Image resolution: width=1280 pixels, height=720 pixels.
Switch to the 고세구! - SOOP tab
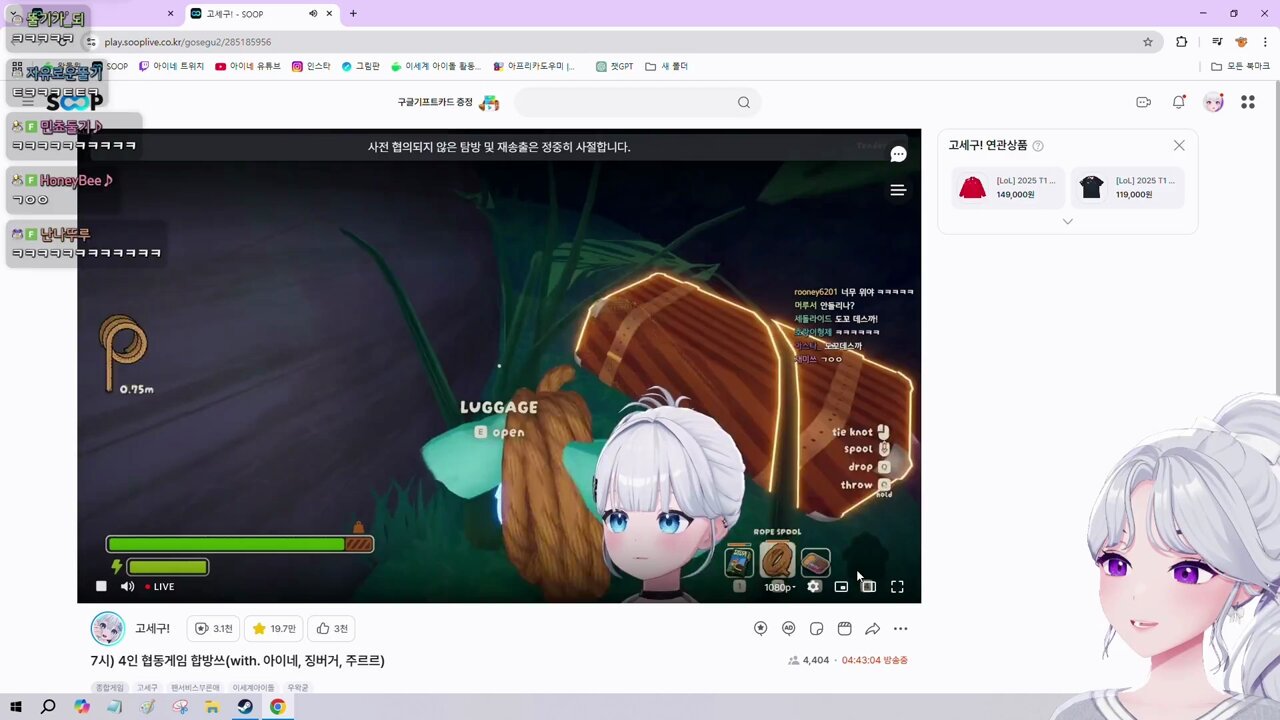pyautogui.click(x=262, y=14)
